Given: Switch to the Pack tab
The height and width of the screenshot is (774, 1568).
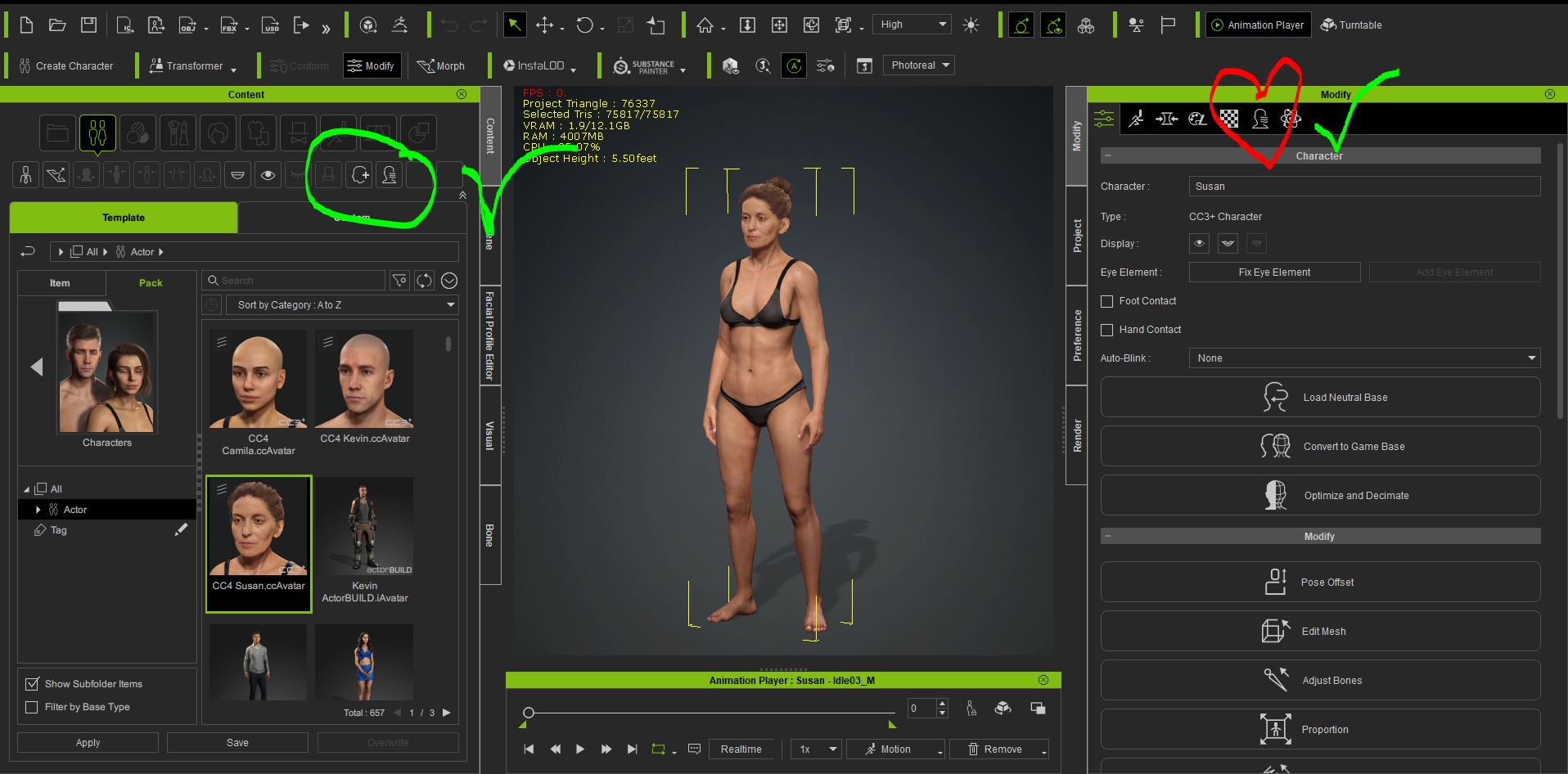Looking at the screenshot, I should click(151, 283).
